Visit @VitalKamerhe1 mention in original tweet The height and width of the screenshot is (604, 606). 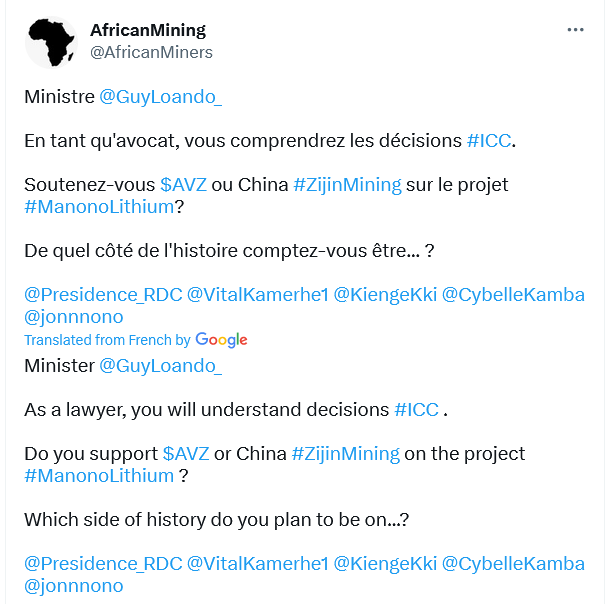pos(258,295)
